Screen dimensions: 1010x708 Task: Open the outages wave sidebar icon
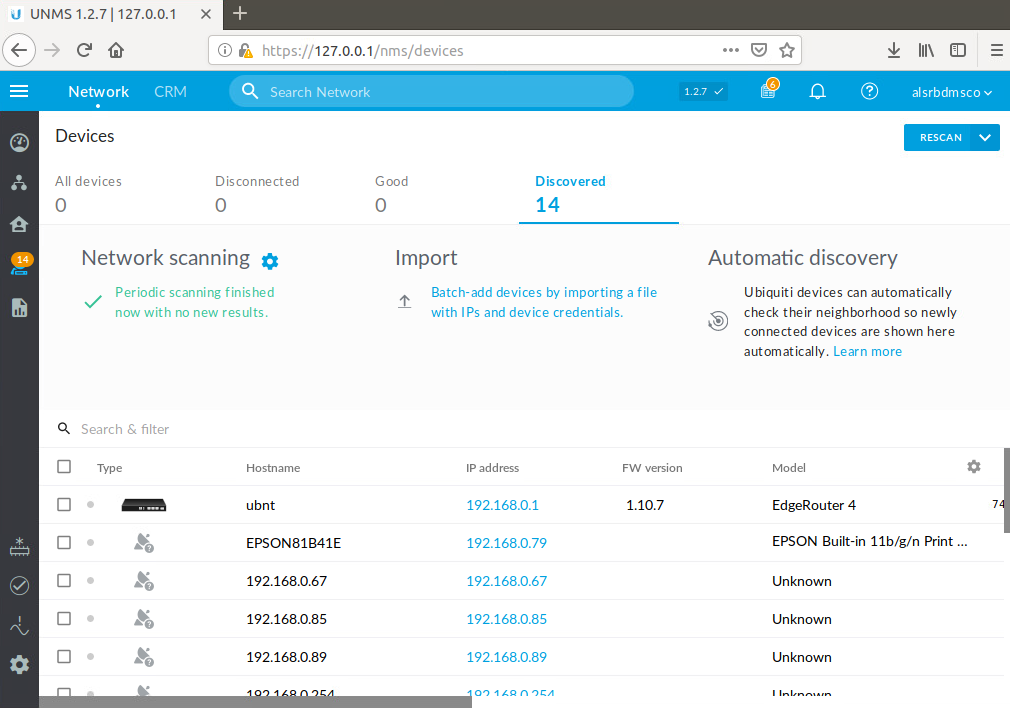click(x=19, y=626)
